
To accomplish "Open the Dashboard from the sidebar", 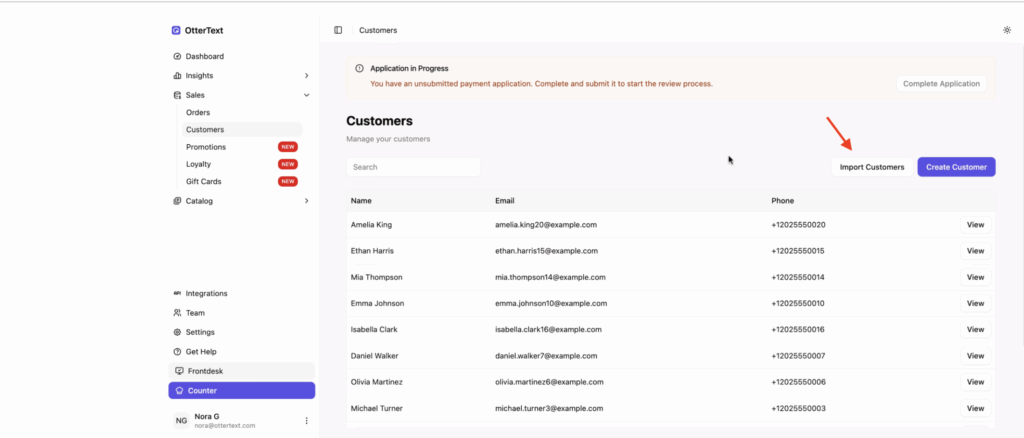I will click(204, 56).
